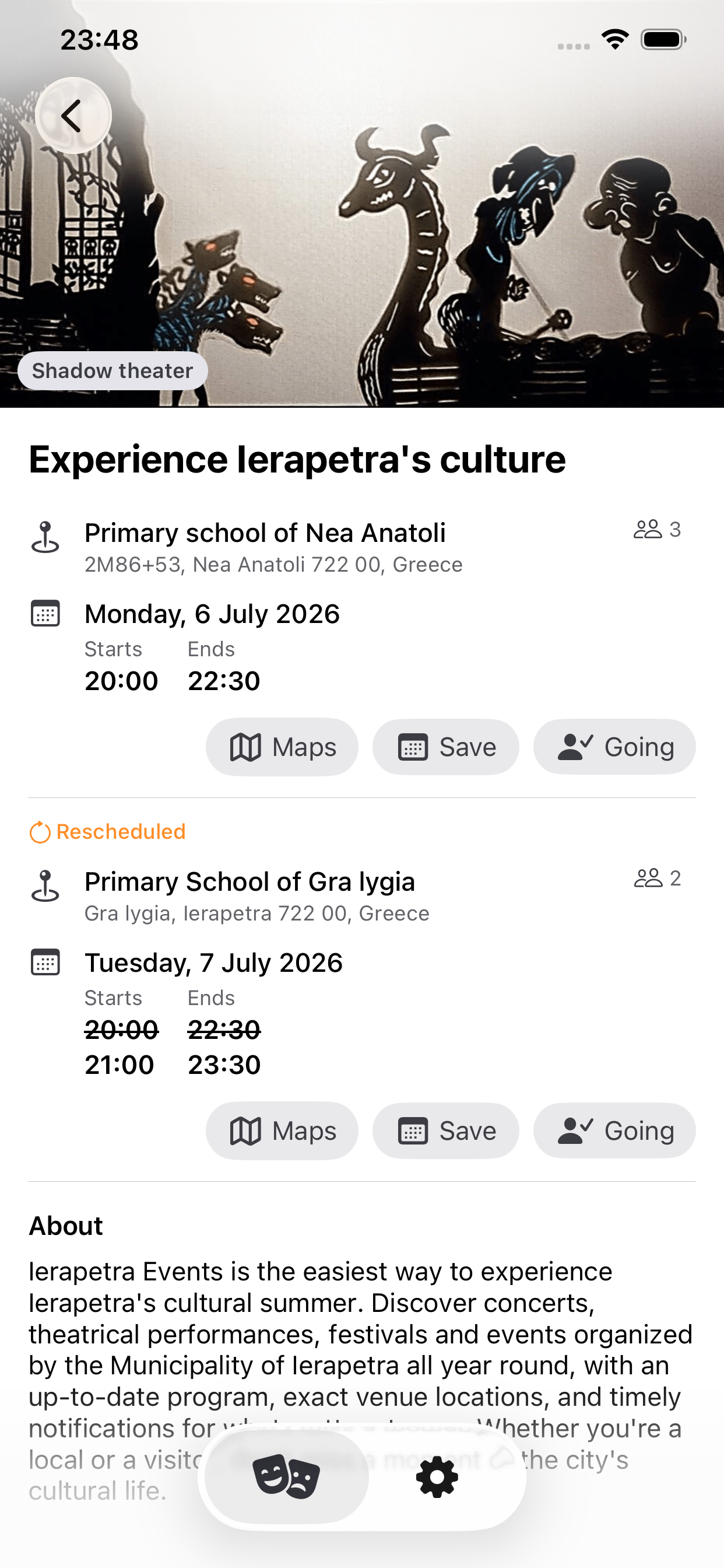The width and height of the screenshot is (724, 1568).
Task: Tap the location pin for Nea Anatoli
Action: point(45,537)
